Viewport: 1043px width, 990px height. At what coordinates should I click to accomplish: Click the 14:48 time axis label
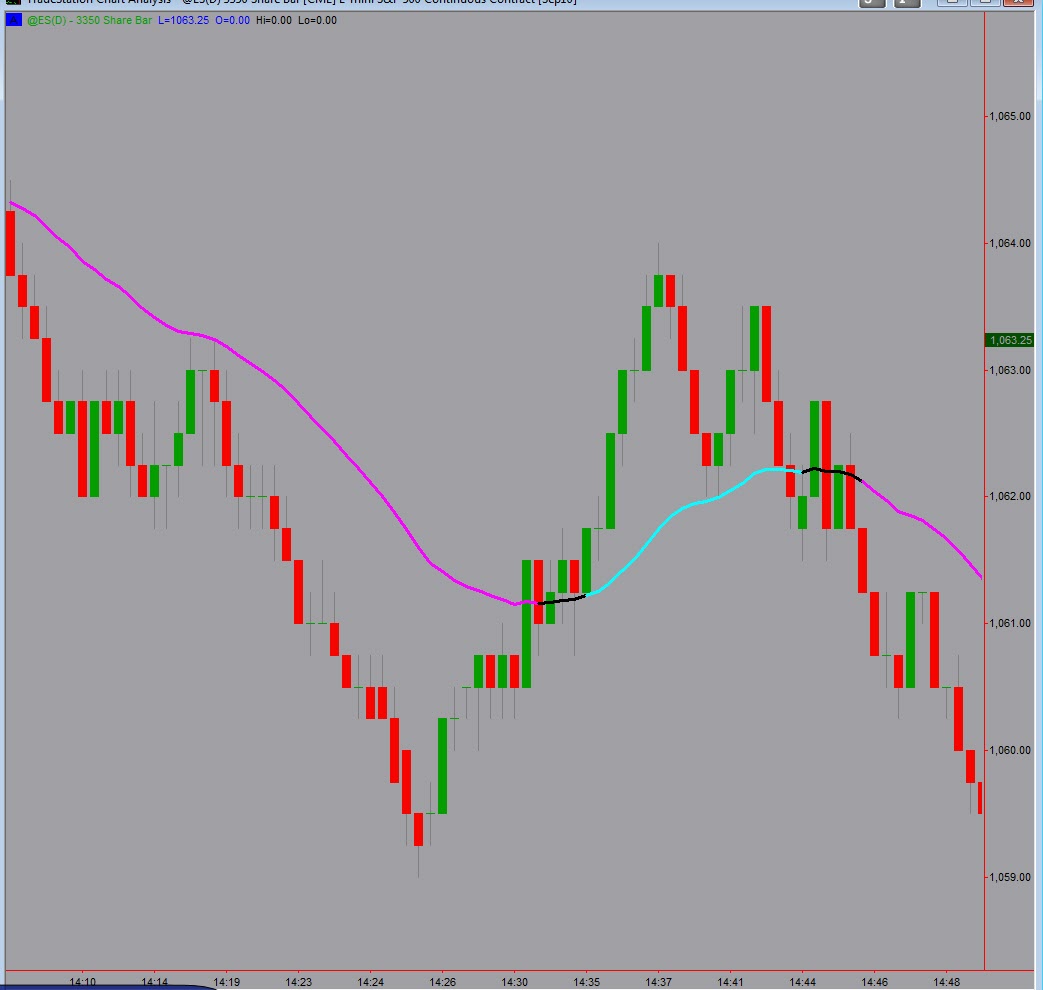947,982
